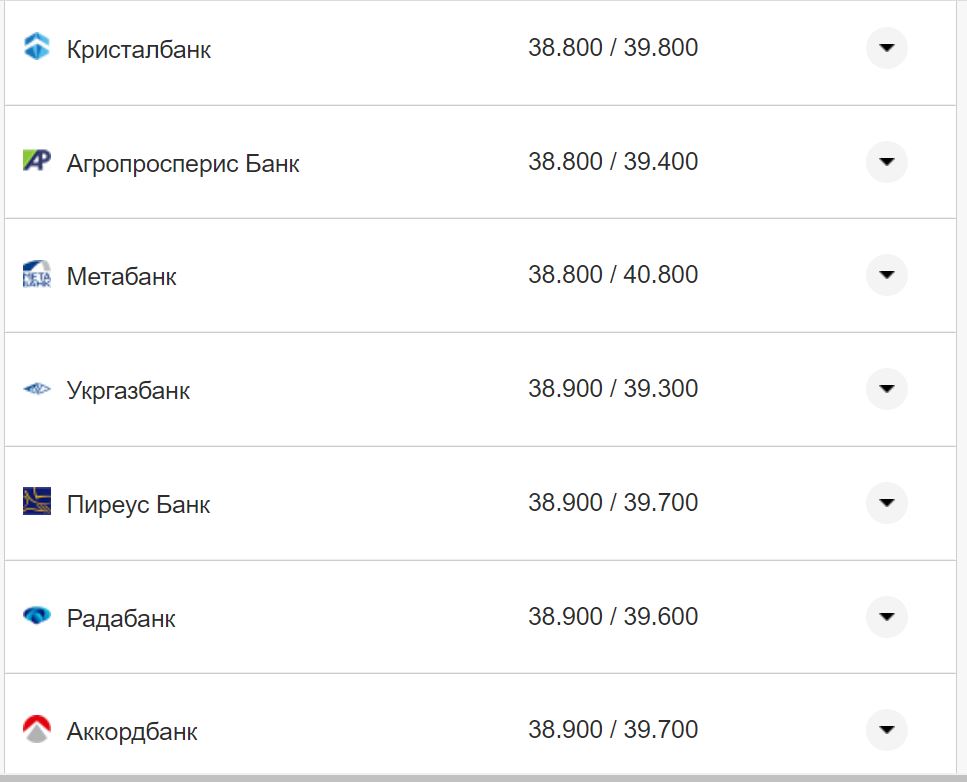
Task: Expand the Кристалбанк row details
Action: (x=886, y=48)
